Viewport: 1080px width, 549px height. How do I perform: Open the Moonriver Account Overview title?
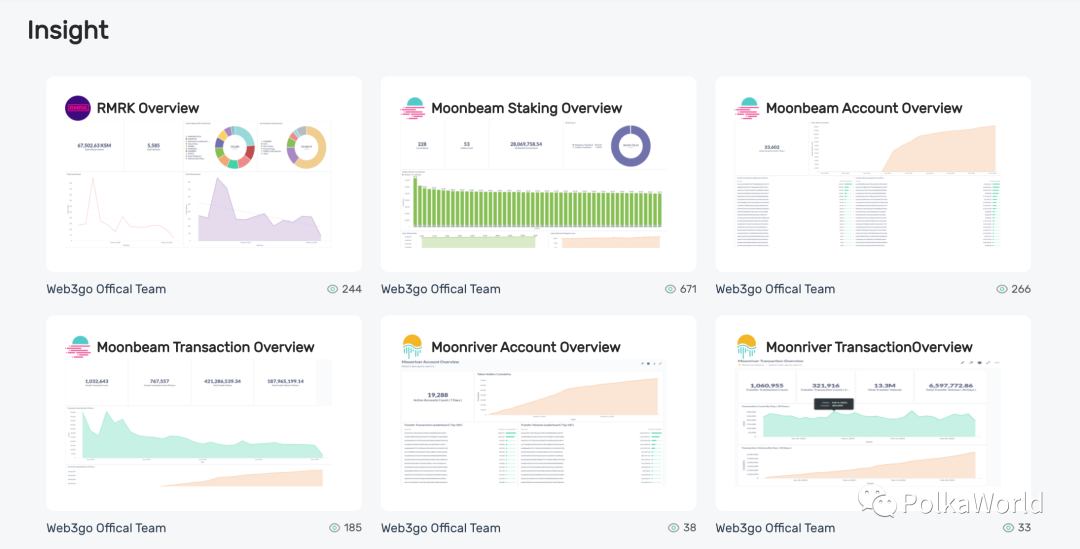tap(526, 347)
